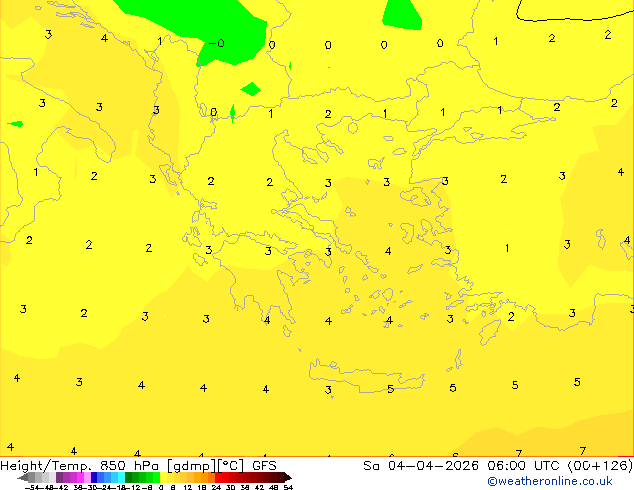Click the small green diamond patch on the map

click(251, 89)
